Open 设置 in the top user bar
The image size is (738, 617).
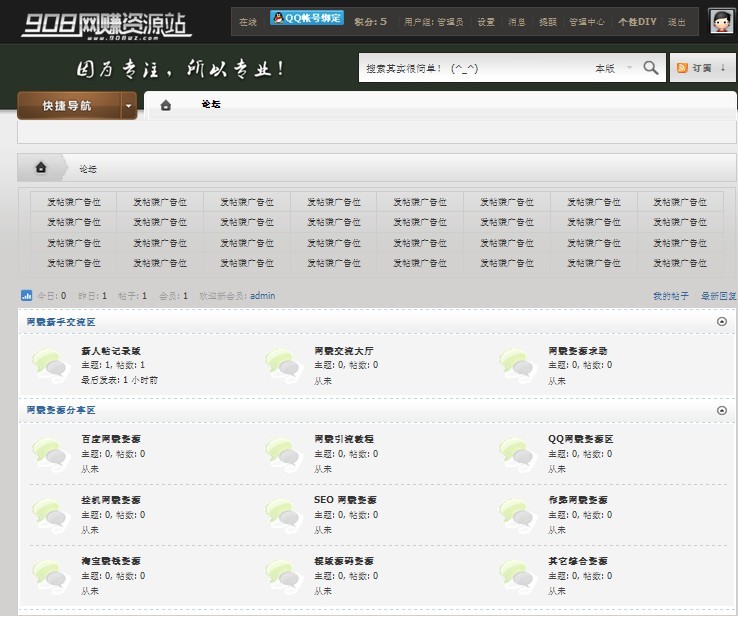pyautogui.click(x=486, y=22)
